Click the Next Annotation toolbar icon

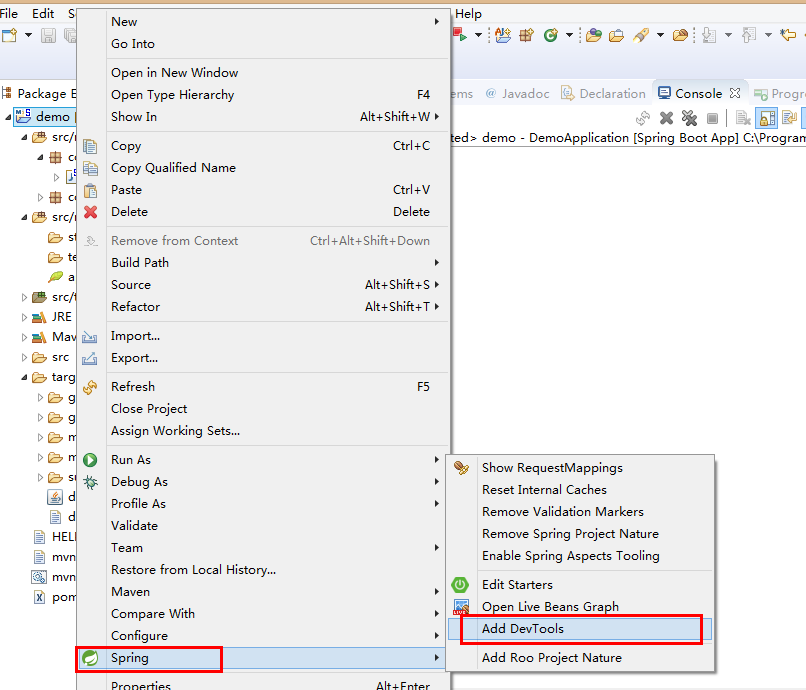(x=709, y=35)
